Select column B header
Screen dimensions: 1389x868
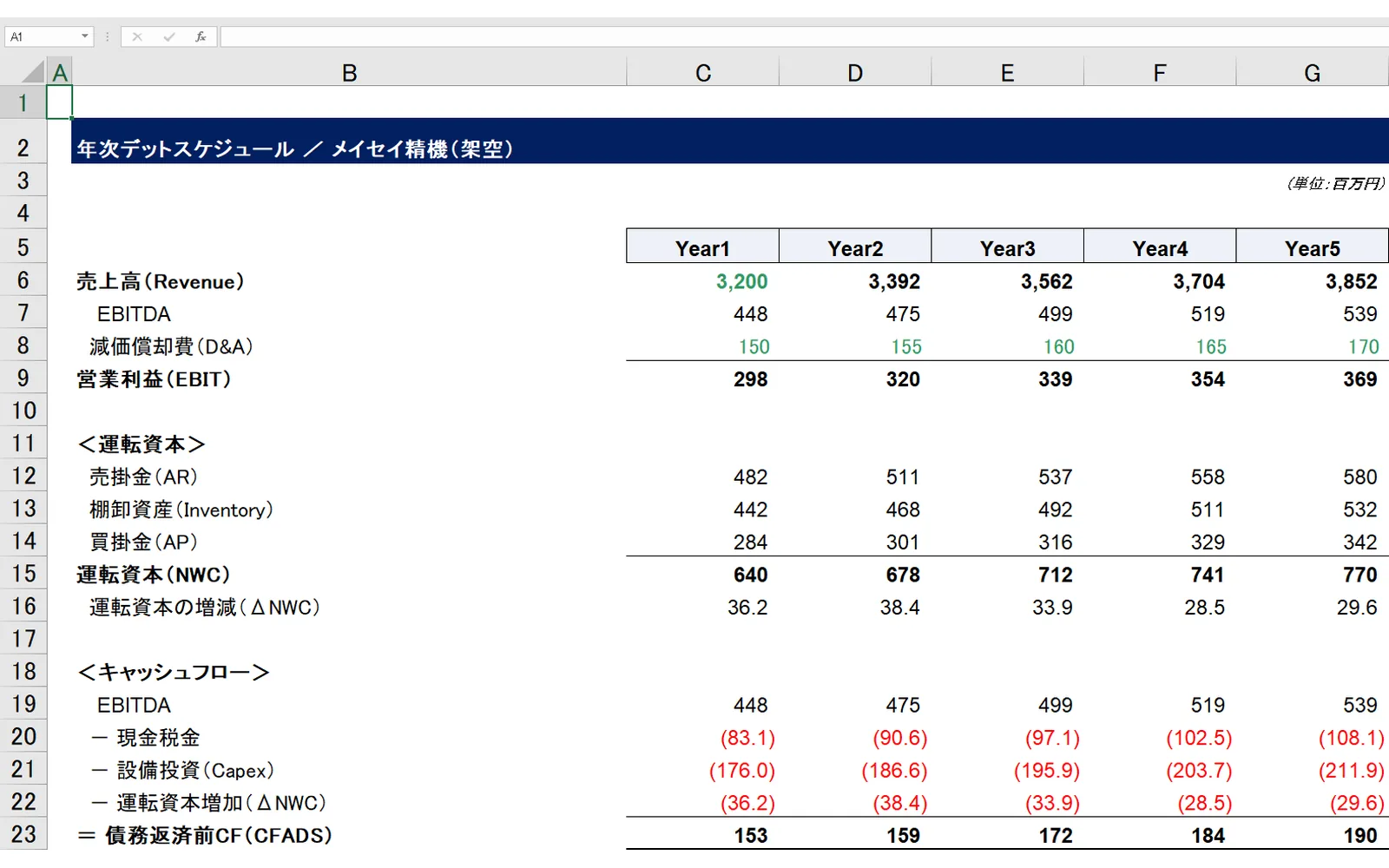point(349,73)
